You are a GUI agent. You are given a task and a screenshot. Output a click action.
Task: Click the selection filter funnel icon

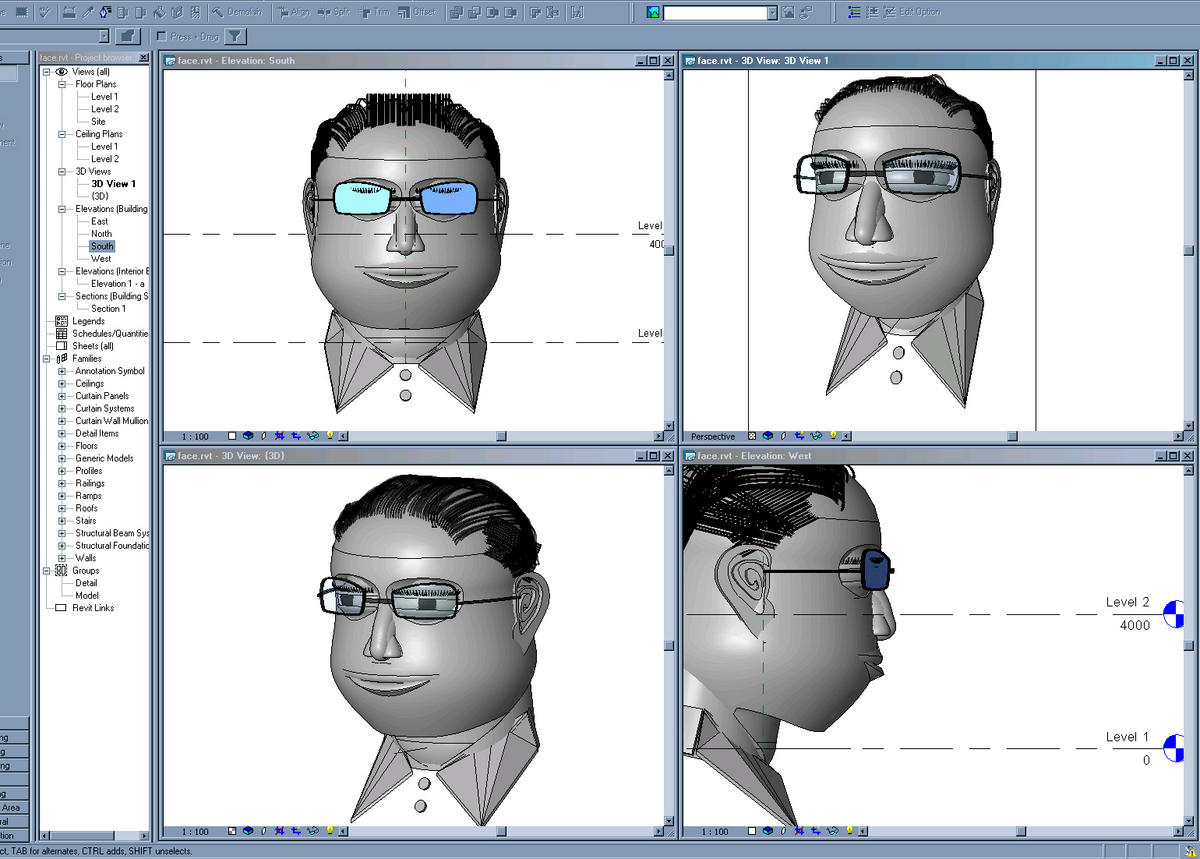(234, 36)
